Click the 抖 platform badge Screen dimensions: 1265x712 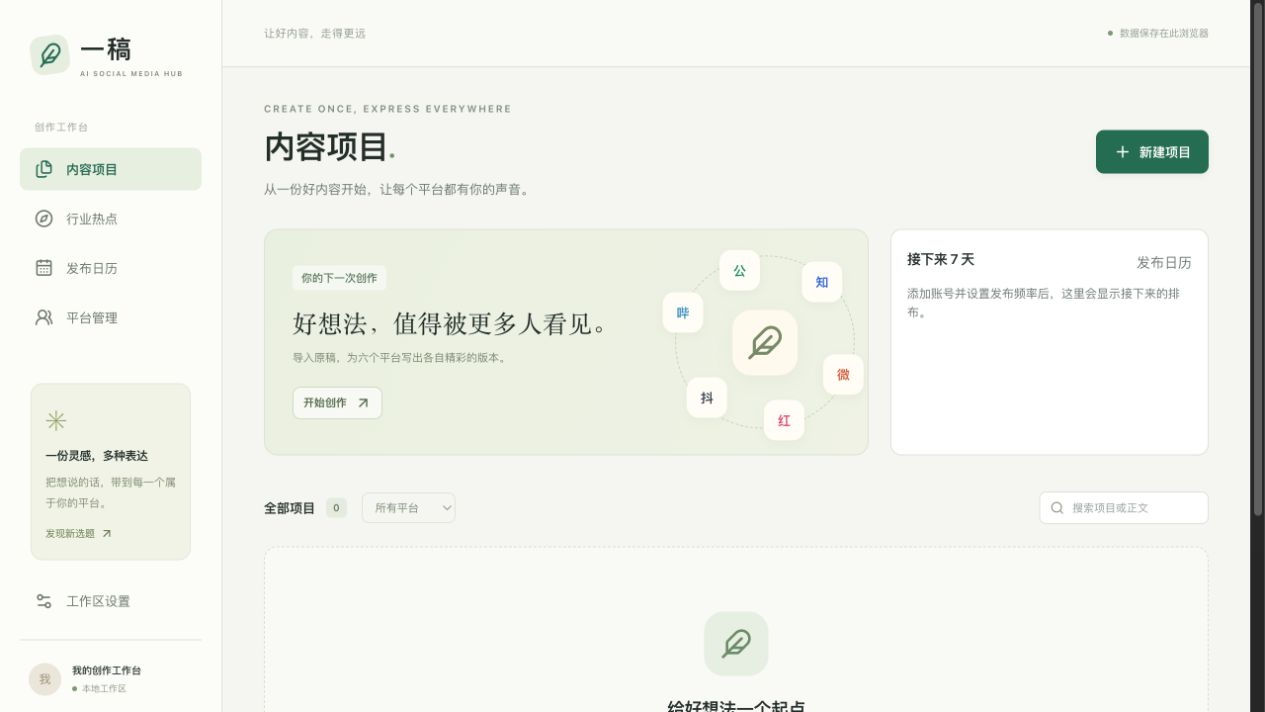[707, 398]
